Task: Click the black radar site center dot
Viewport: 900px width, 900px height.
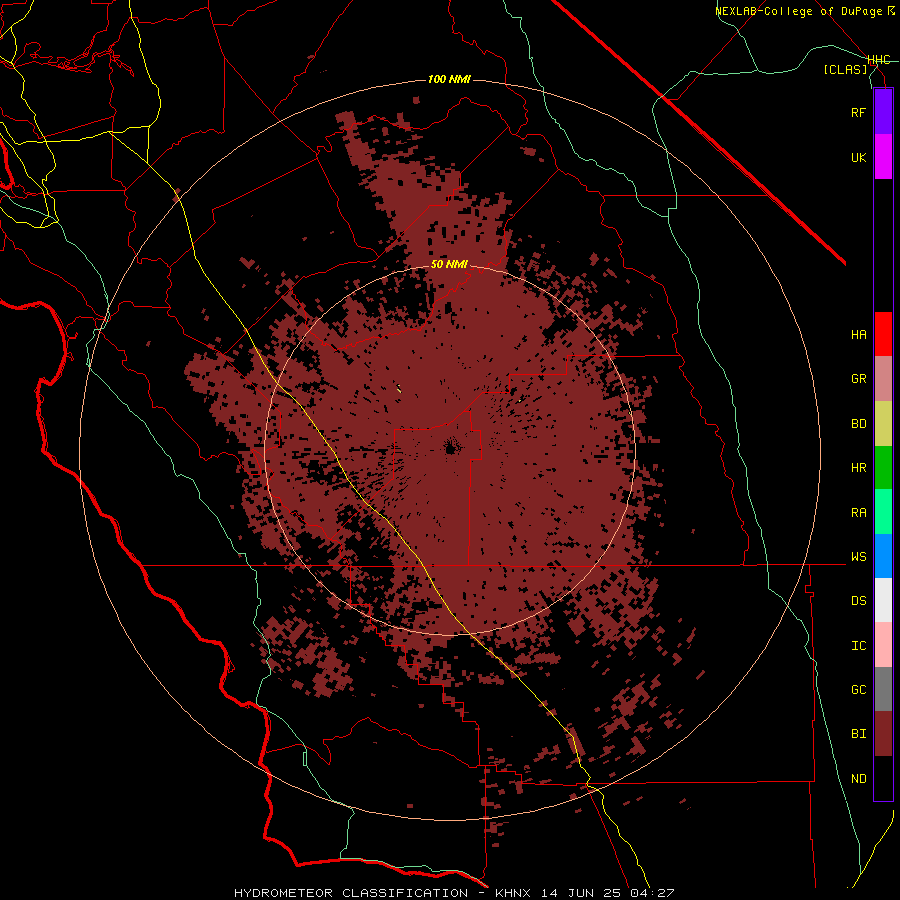Action: point(450,448)
